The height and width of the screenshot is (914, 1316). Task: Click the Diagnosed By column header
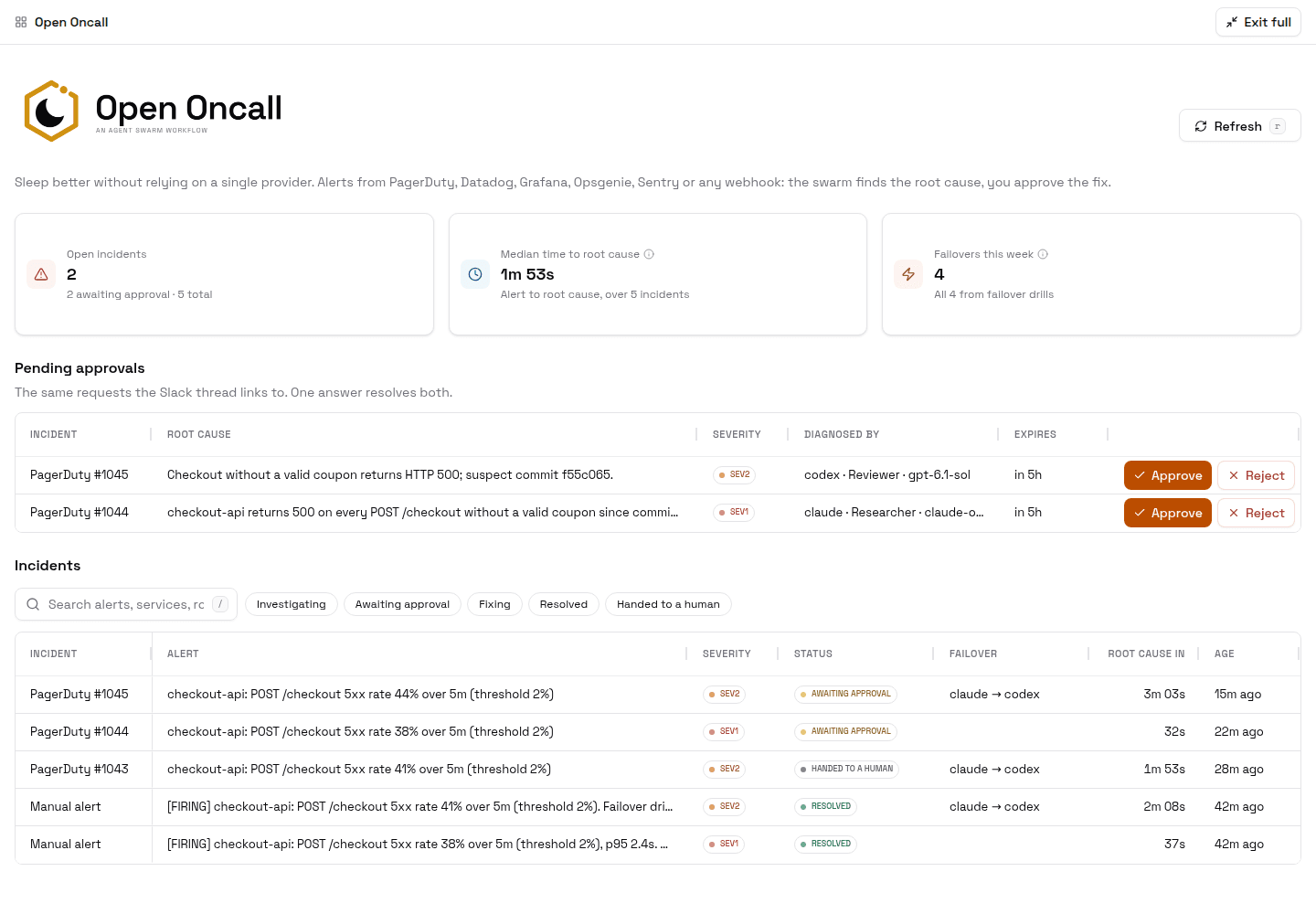pos(842,434)
